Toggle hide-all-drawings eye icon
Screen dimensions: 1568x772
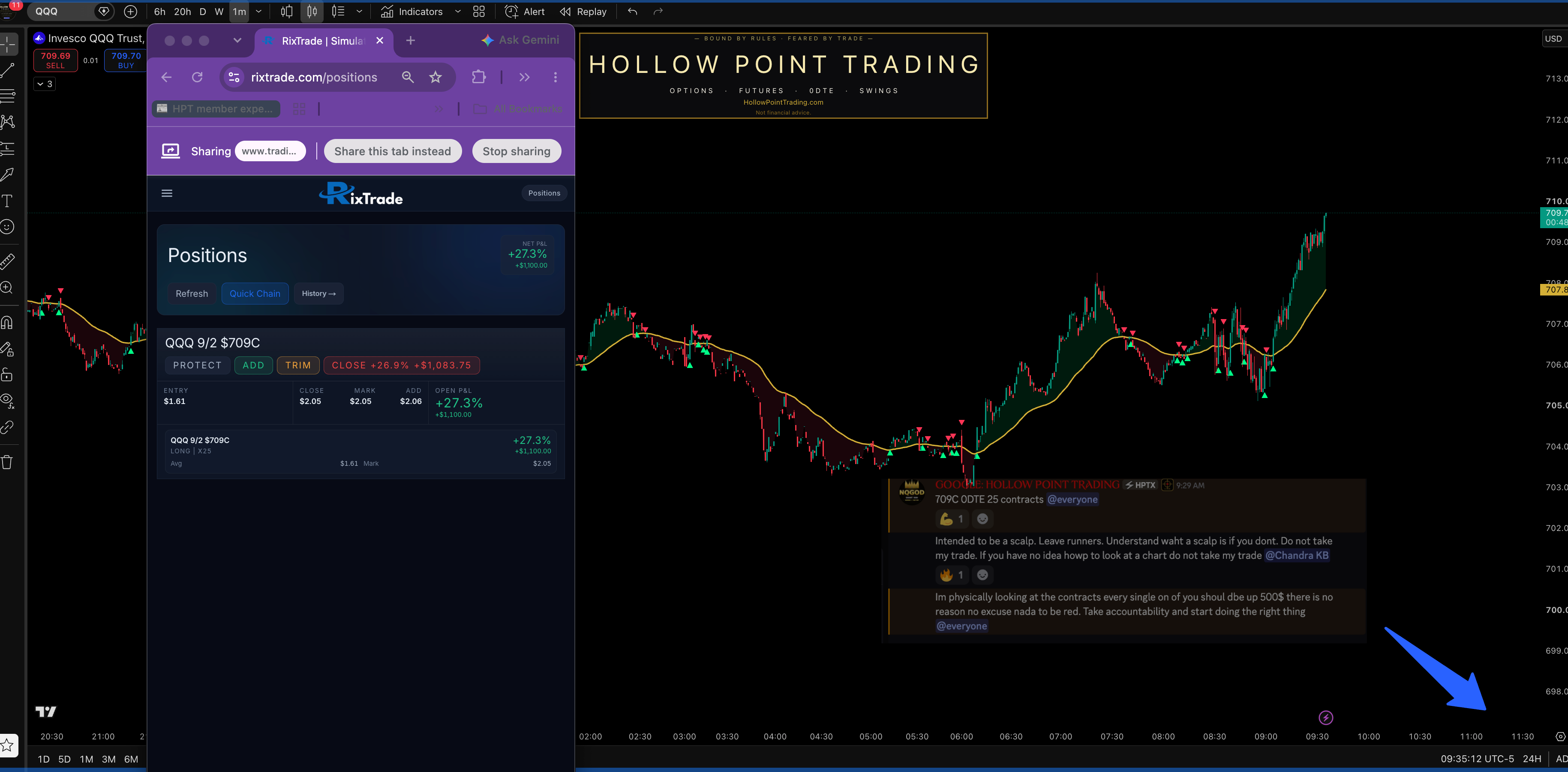tap(8, 401)
